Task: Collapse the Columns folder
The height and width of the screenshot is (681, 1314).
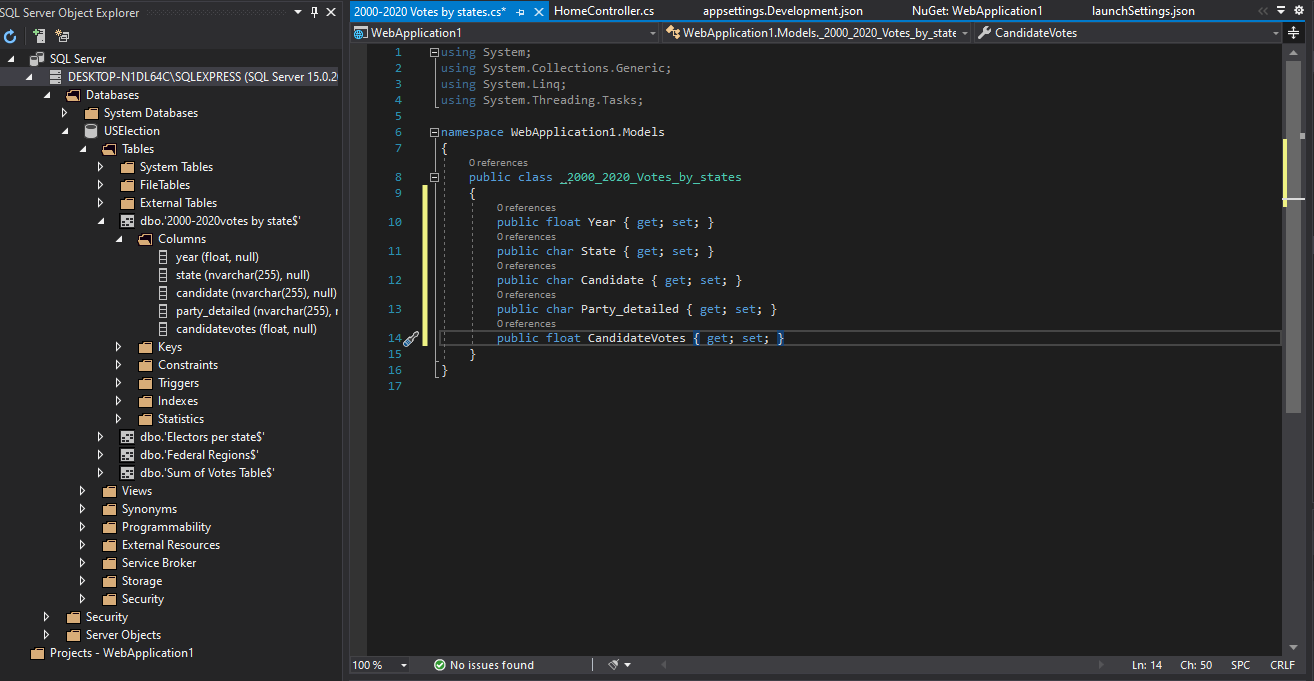Action: coord(119,238)
